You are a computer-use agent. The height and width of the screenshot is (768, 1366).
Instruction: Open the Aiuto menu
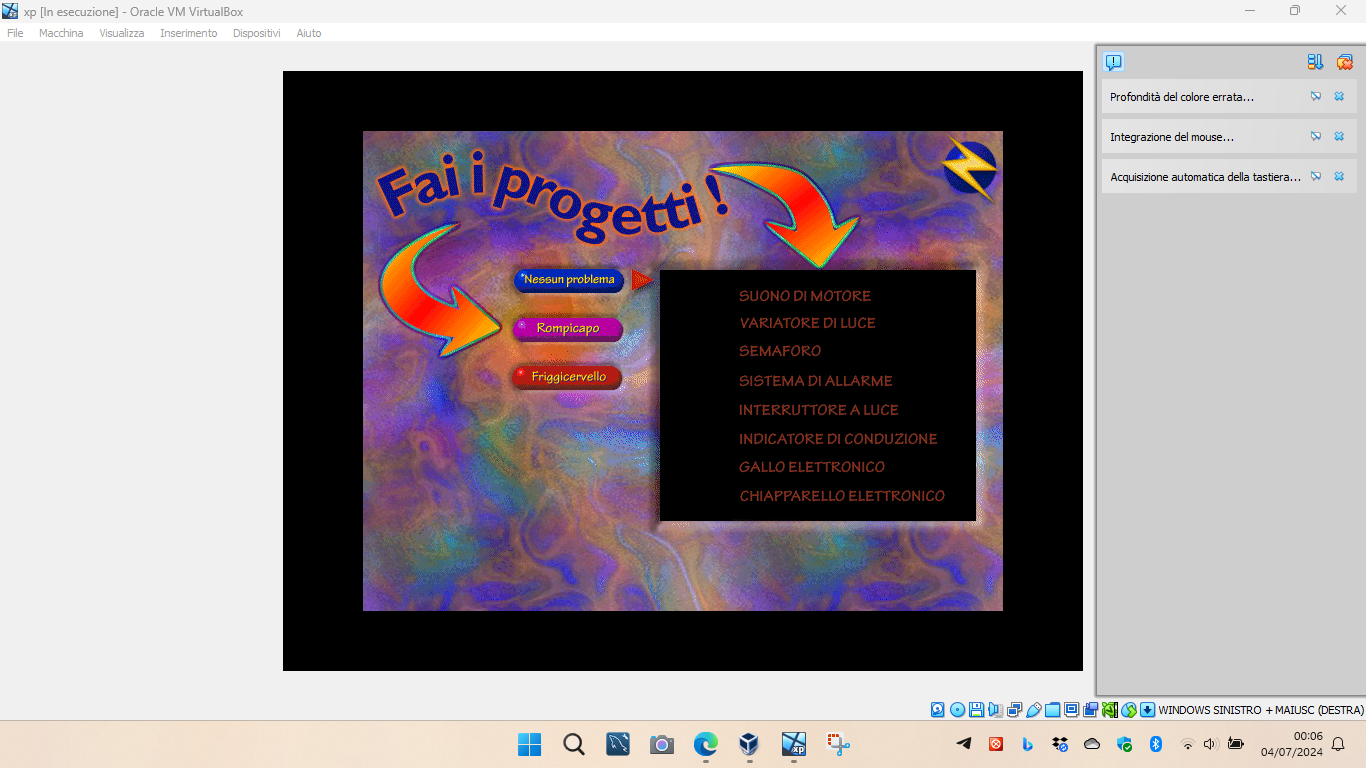tap(309, 33)
